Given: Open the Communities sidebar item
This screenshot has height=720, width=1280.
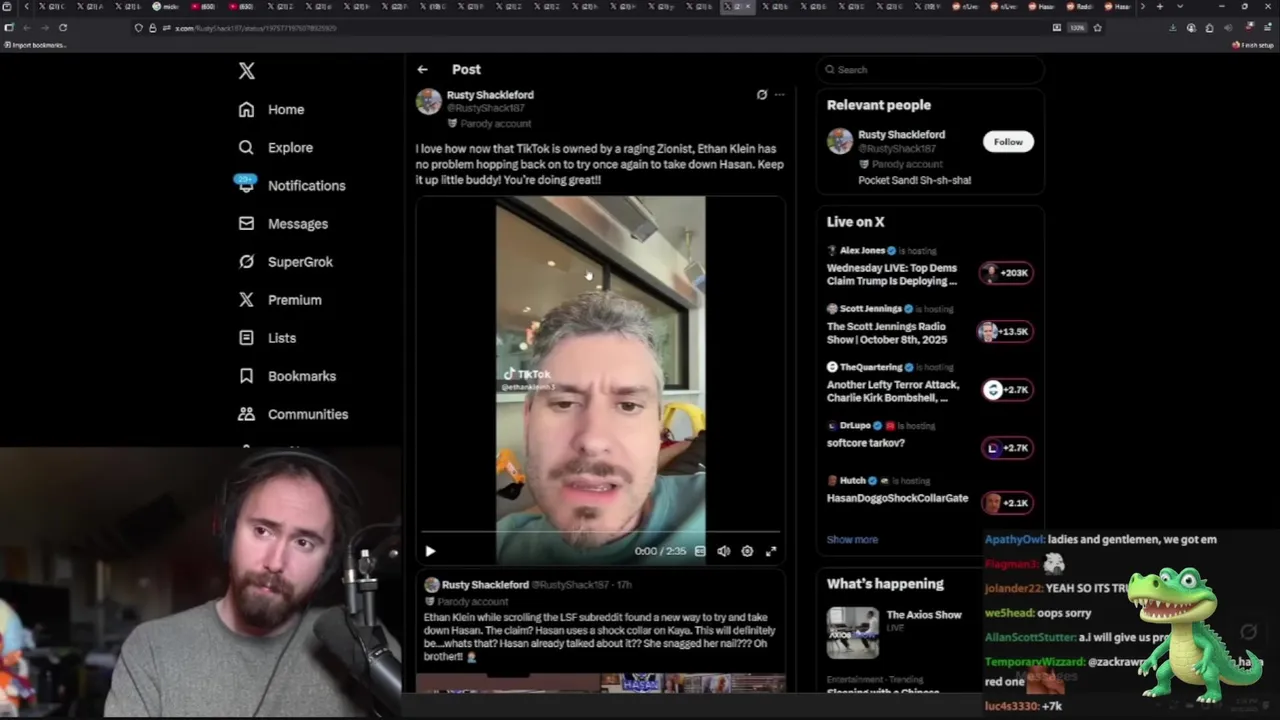Looking at the screenshot, I should point(292,414).
